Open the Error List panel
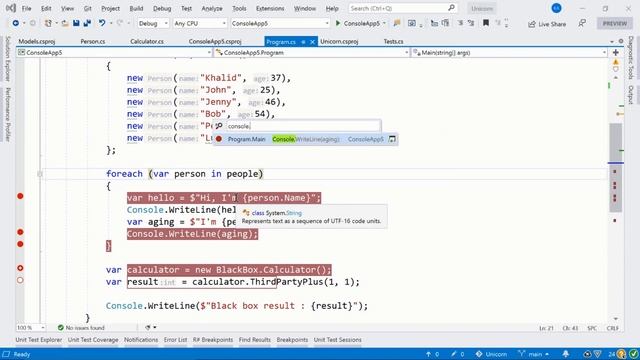Screen dimensions: 640x360 pos(176,340)
